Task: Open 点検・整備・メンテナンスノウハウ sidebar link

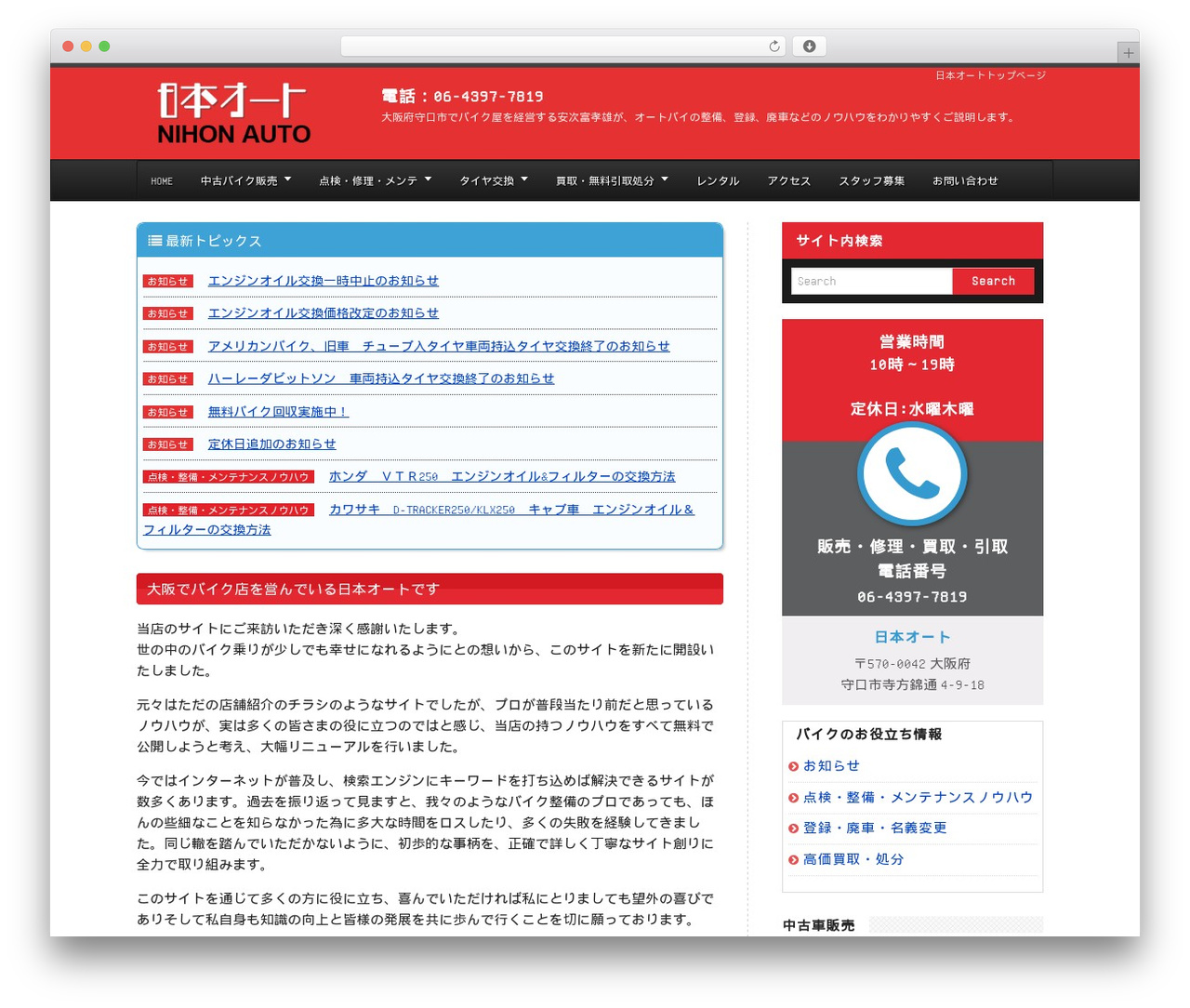Action: (x=918, y=797)
